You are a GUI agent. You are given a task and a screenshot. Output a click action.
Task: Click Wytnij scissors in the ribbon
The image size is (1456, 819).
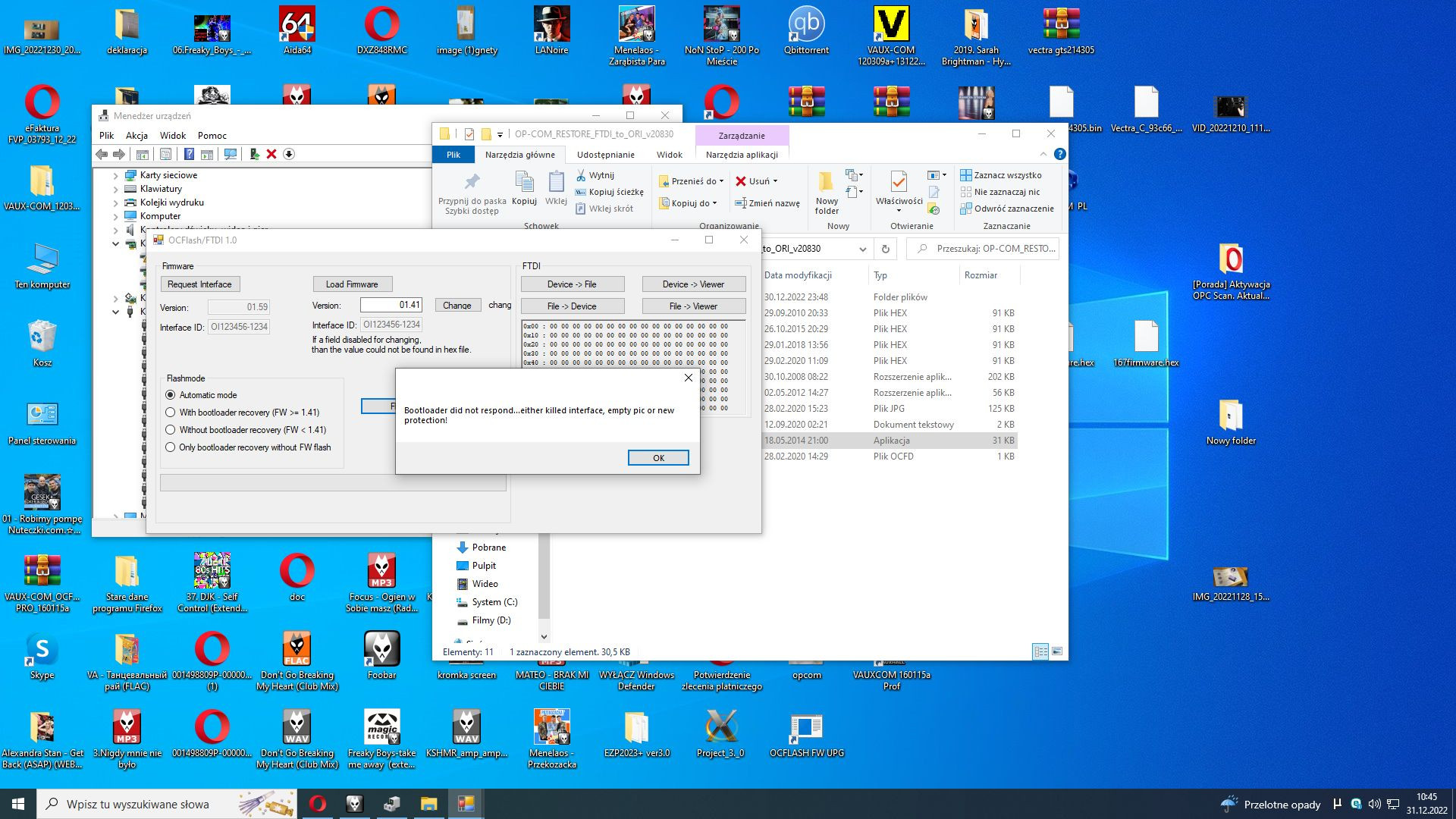(x=595, y=175)
